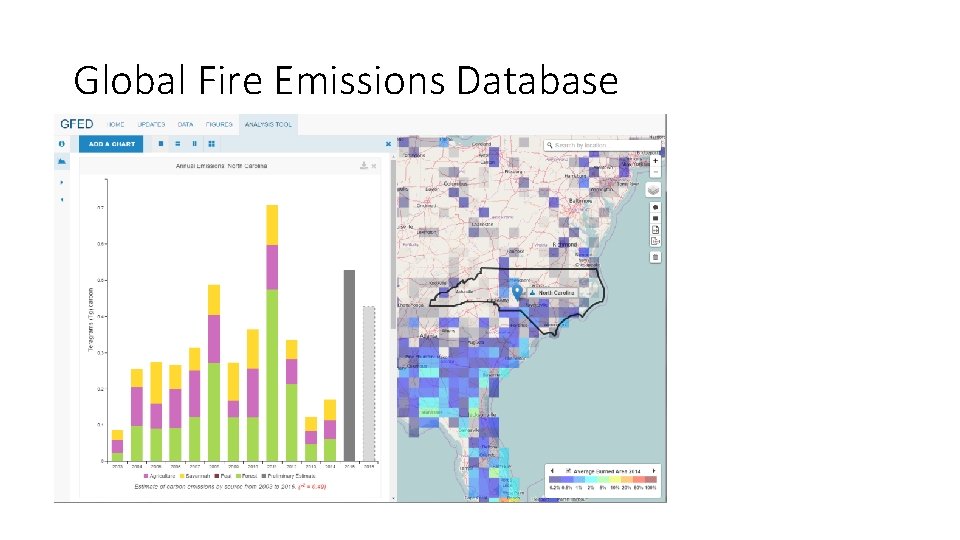
Task: Click the Add a Chart button
Action: (111, 144)
